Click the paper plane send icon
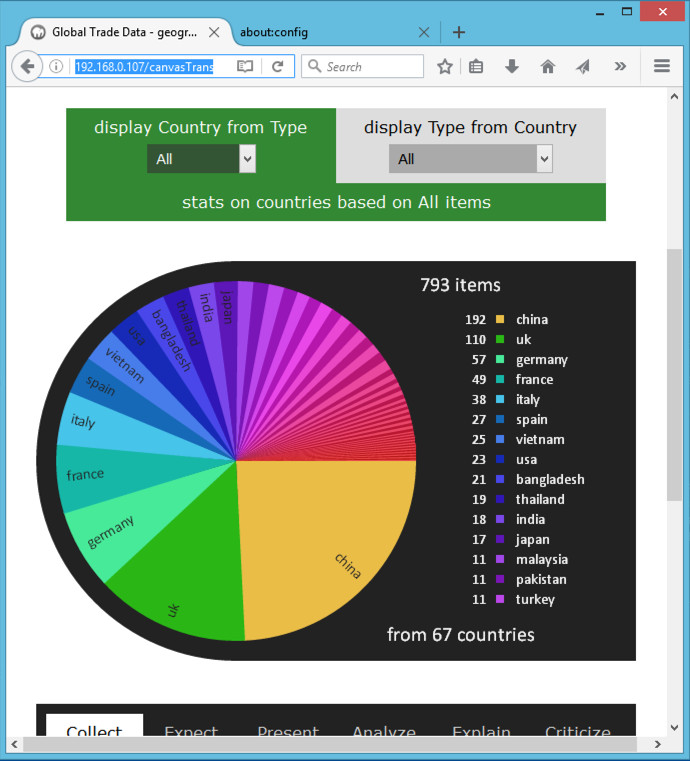This screenshot has height=761, width=690. [x=583, y=66]
